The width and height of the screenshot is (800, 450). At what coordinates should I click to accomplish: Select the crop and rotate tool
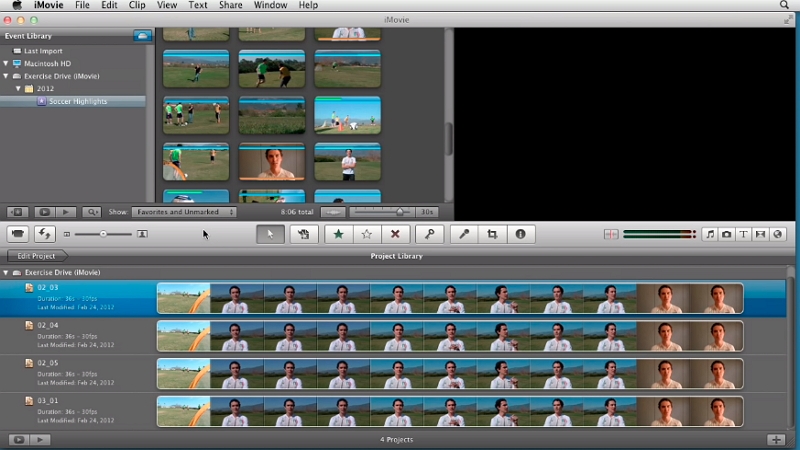tap(492, 234)
